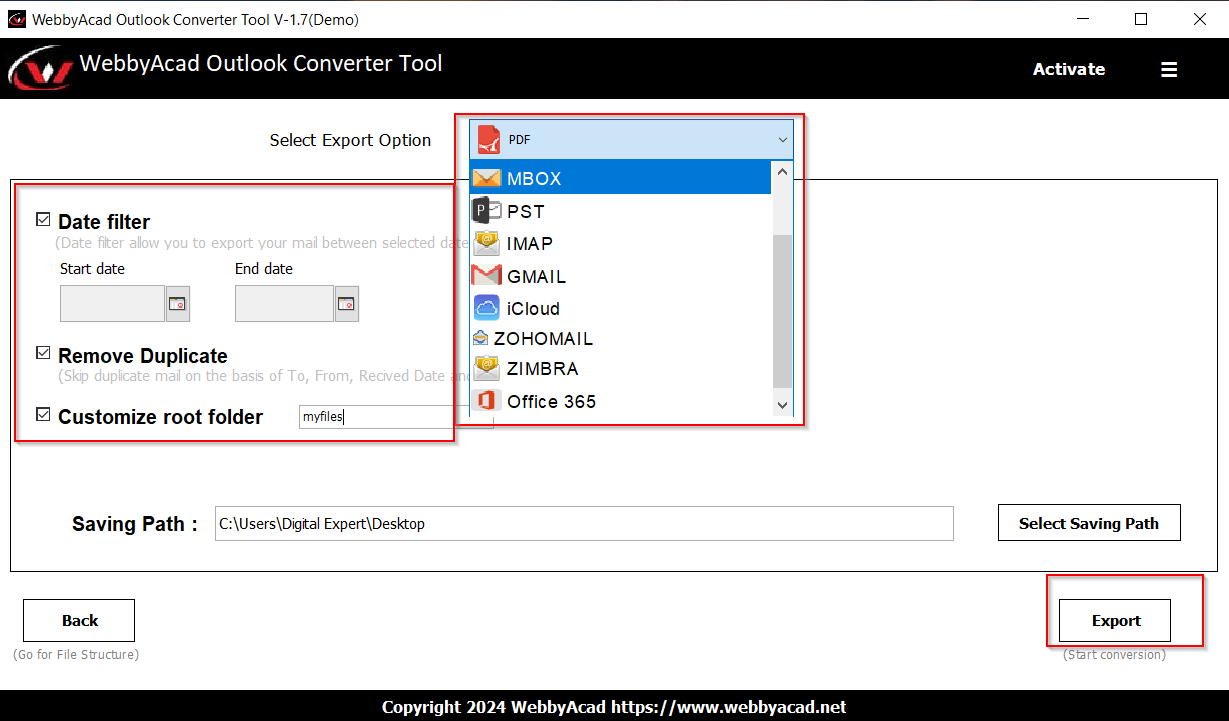Select the Office 365 icon
The image size is (1229, 721).
[485, 401]
